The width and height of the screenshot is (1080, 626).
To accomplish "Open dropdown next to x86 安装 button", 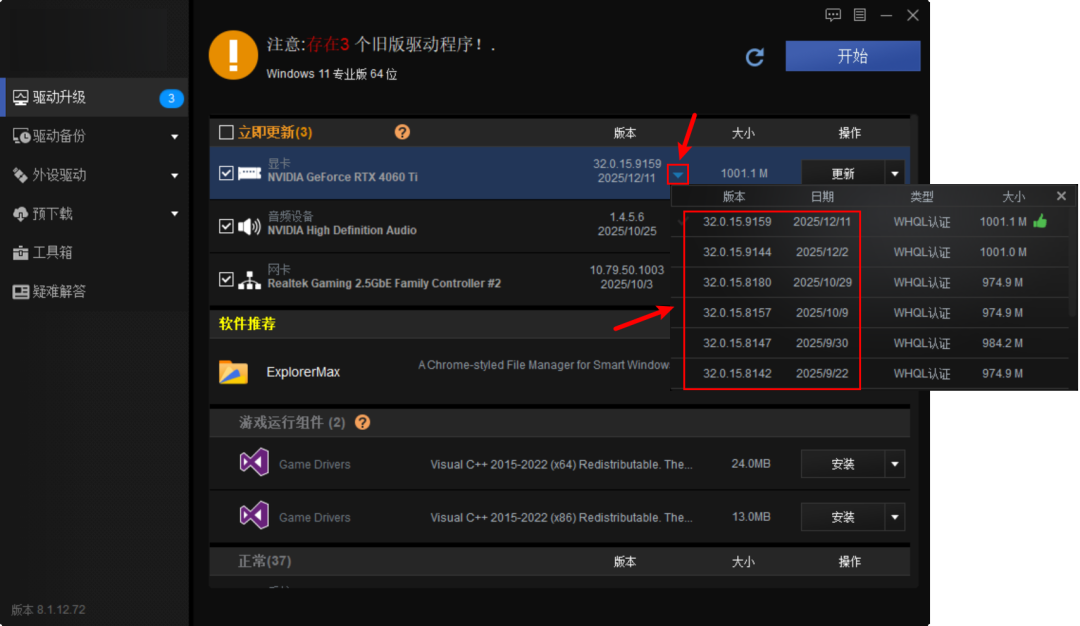I will click(895, 517).
